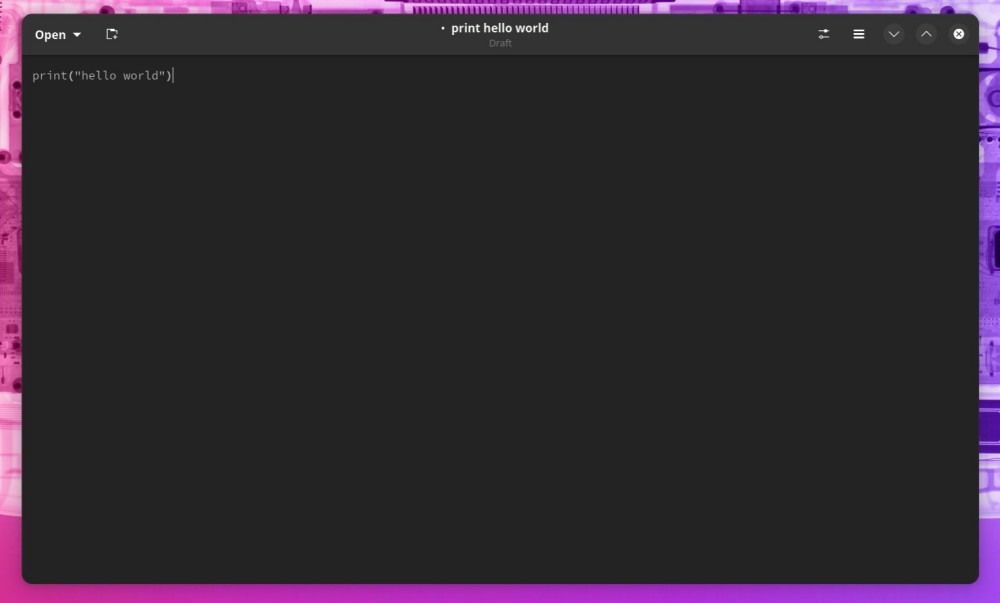Screen dimensions: 1000x603
Task: Expand the Open recent documents dropdown
Action: [76, 33]
